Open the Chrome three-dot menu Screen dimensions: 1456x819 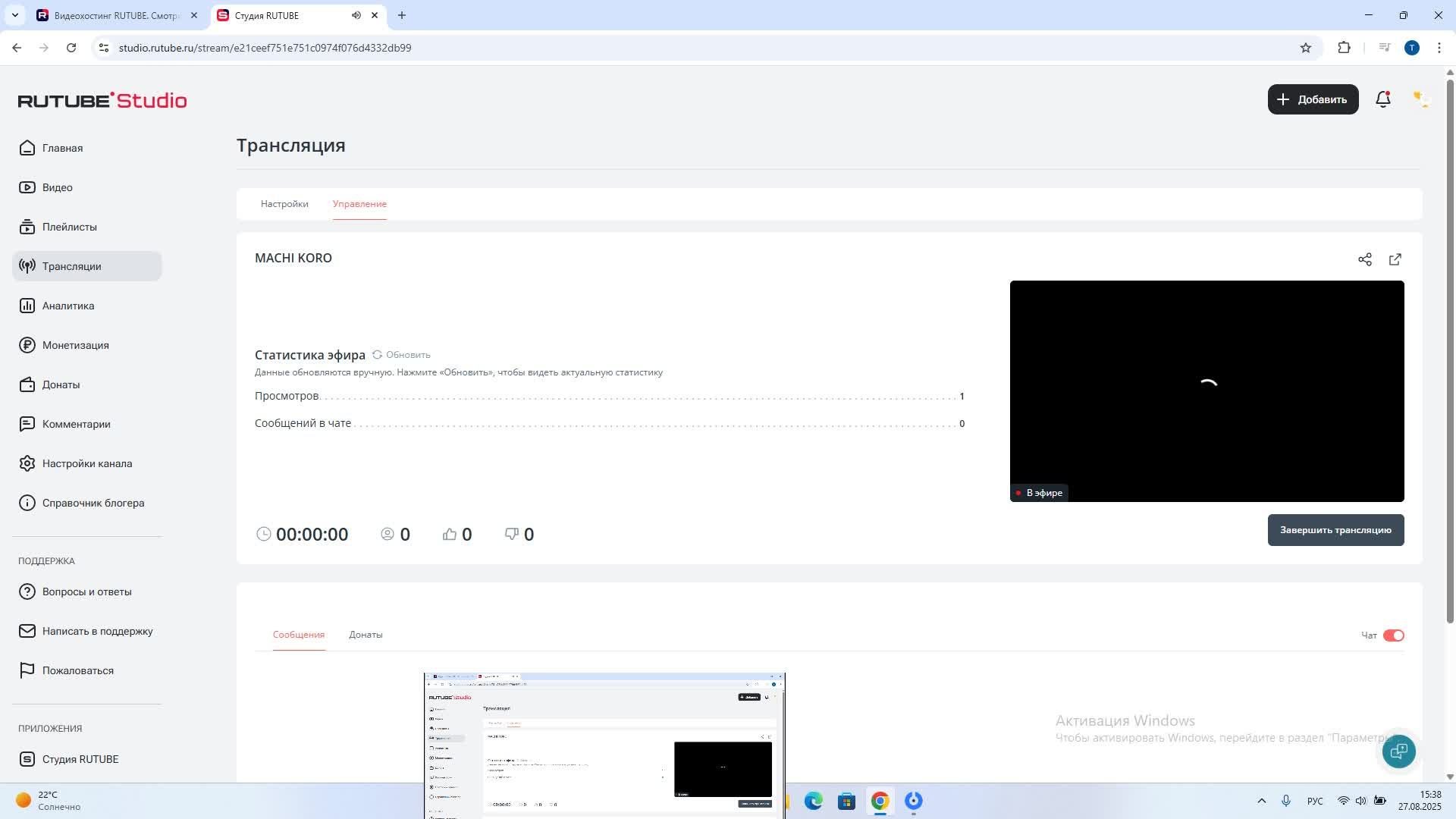[1439, 48]
